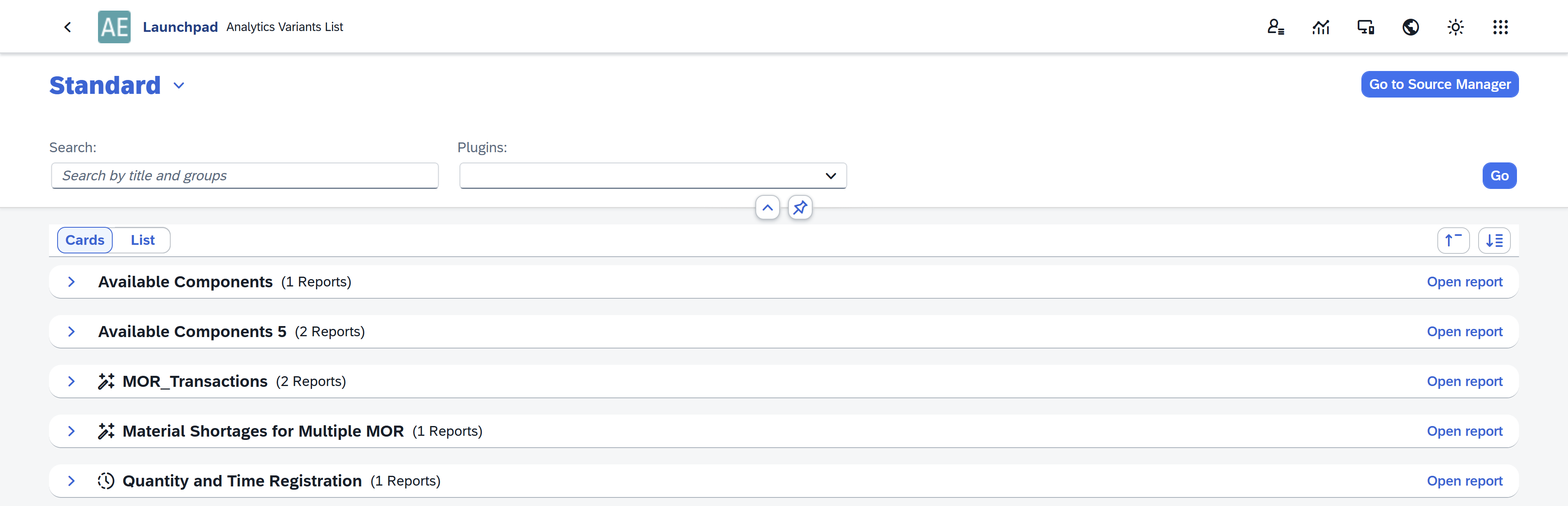
Task: Open the Standard variant dropdown
Action: click(x=178, y=86)
